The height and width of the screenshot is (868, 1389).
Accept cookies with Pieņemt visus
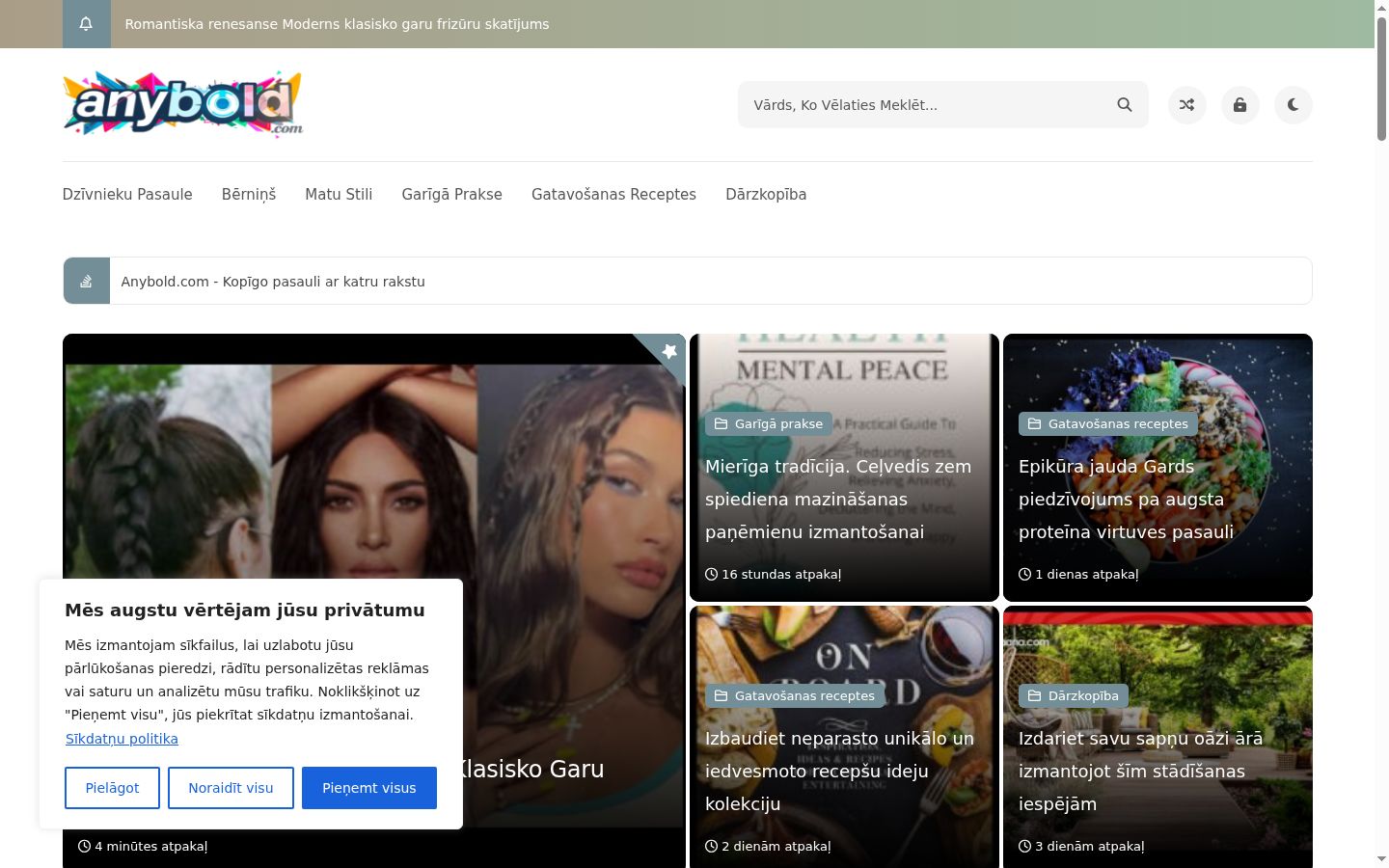[x=369, y=788]
